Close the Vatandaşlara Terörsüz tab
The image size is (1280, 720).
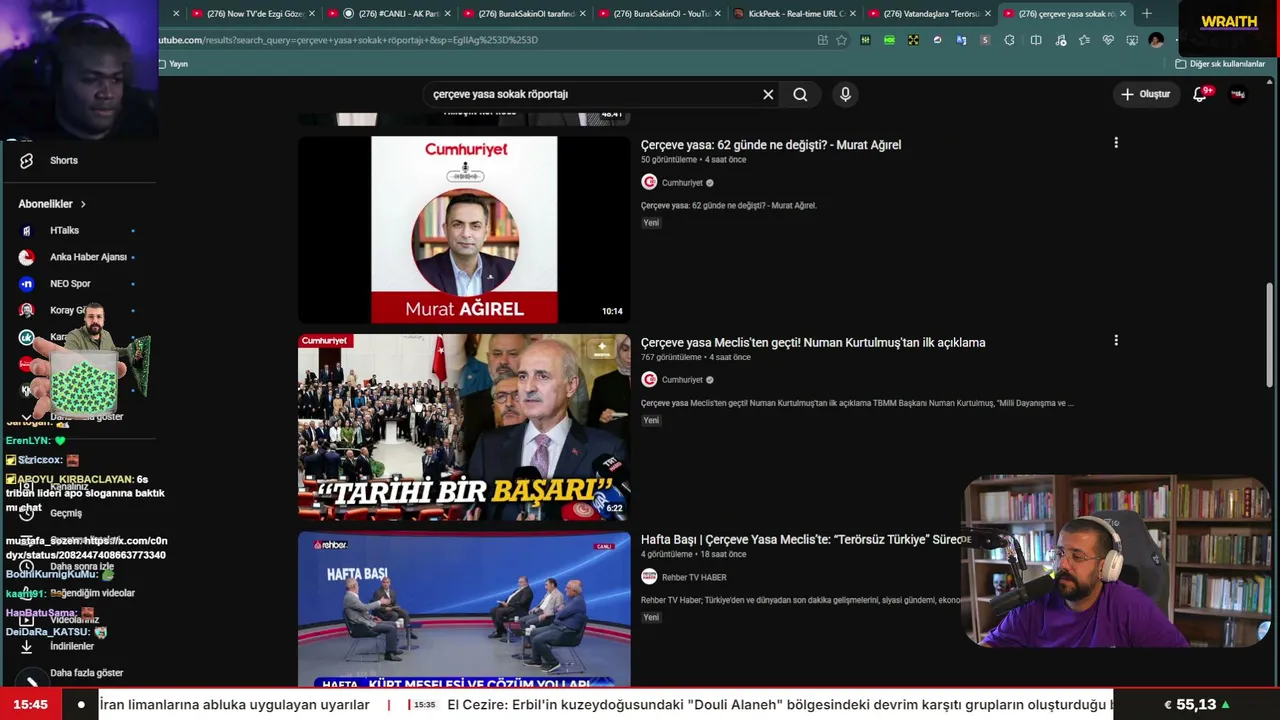pyautogui.click(x=988, y=13)
